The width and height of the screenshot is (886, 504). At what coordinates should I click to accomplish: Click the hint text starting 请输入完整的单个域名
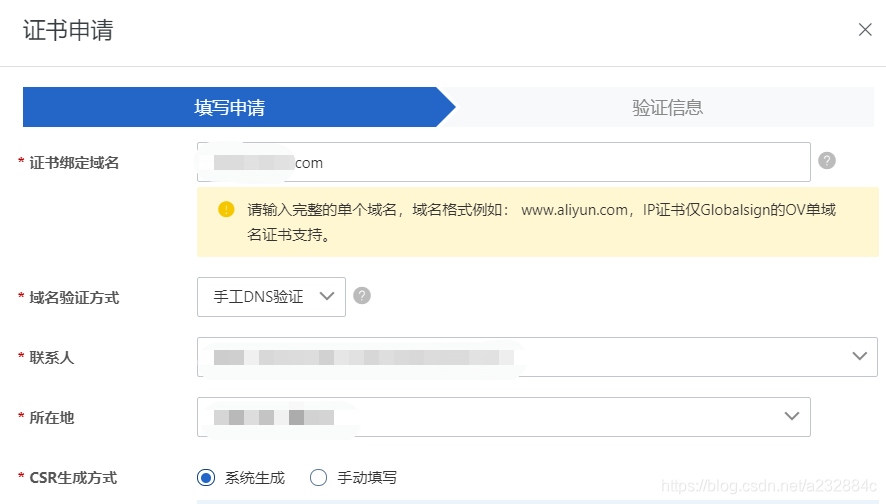(x=541, y=222)
